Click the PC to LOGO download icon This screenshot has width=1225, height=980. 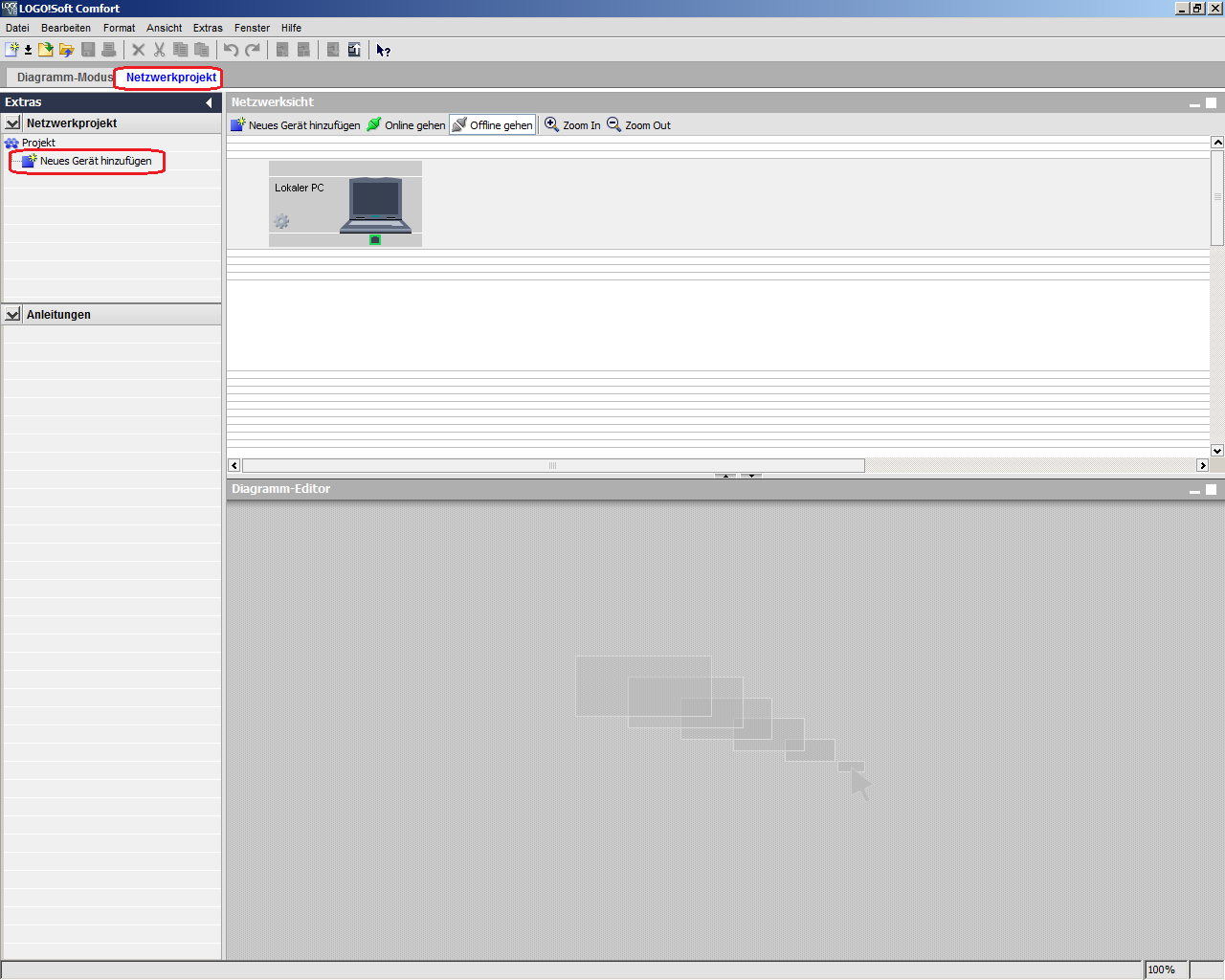pyautogui.click(x=333, y=50)
